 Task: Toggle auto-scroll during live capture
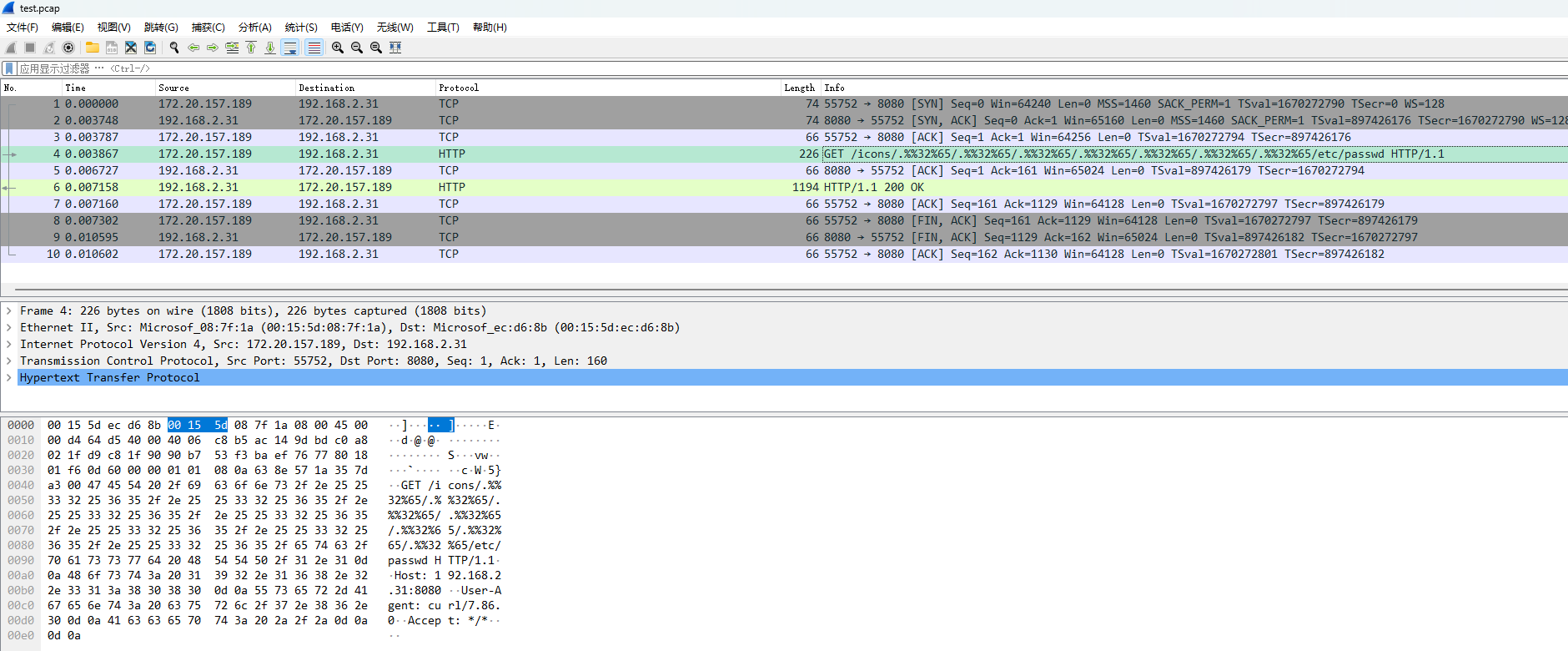click(x=290, y=48)
